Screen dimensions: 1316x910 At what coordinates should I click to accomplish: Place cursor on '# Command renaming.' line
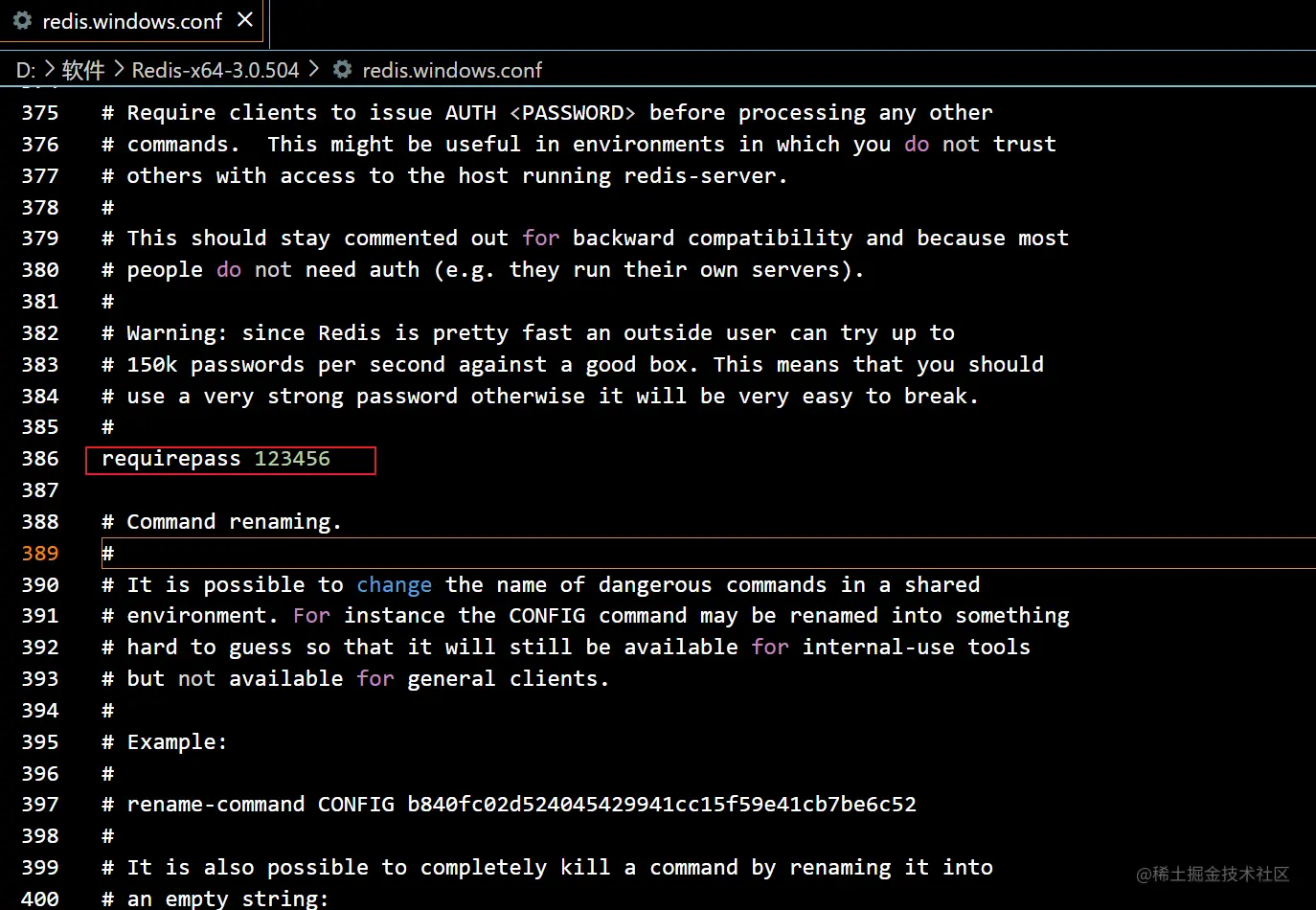pos(222,522)
